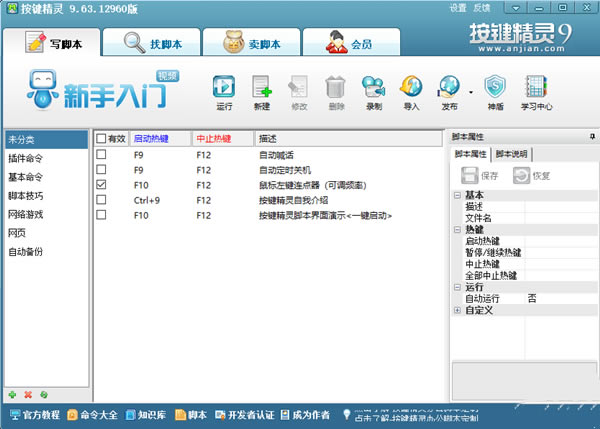This screenshot has height=429, width=600.
Task: Click the 运行 (Run) toolbar icon
Action: click(x=224, y=87)
